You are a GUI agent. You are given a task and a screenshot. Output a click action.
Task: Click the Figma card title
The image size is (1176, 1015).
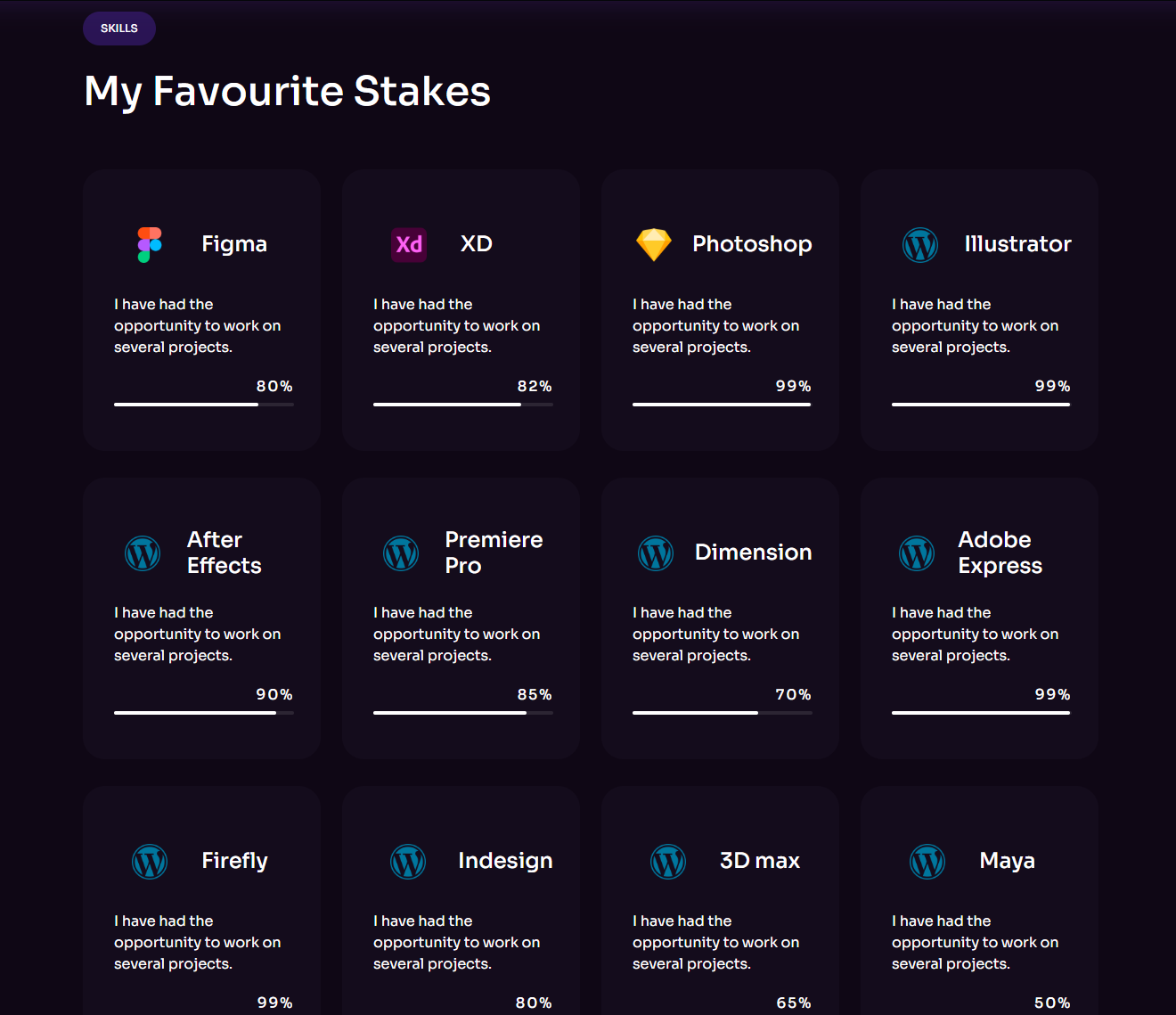pyautogui.click(x=234, y=244)
